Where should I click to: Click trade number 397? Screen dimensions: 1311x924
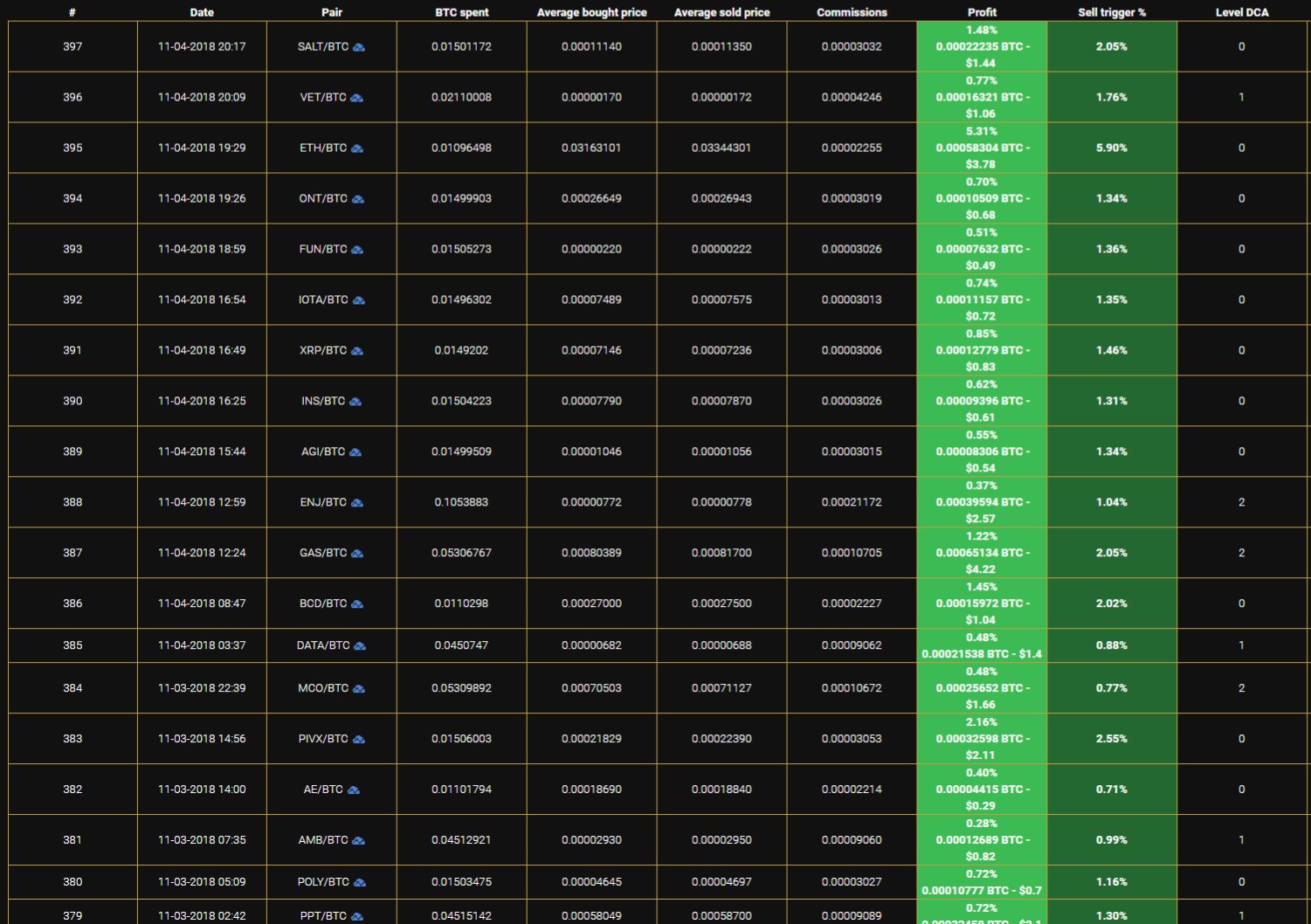tap(72, 46)
